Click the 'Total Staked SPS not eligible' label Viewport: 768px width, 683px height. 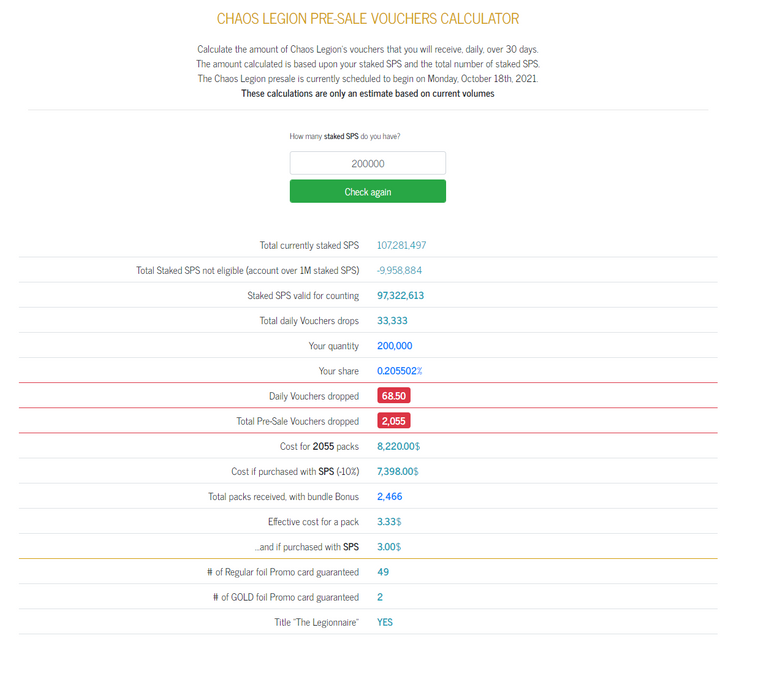[x=247, y=270]
